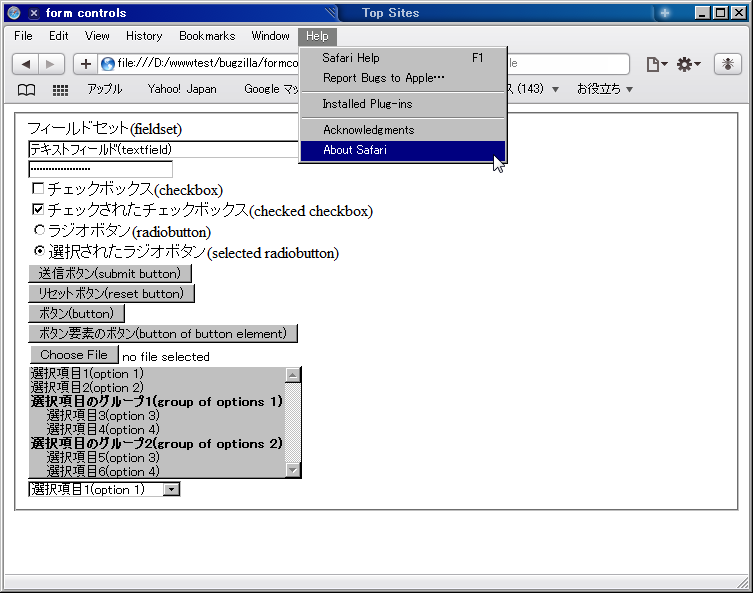Go back with the Back arrow button
Screen dimensions: 753x593
click(25, 64)
